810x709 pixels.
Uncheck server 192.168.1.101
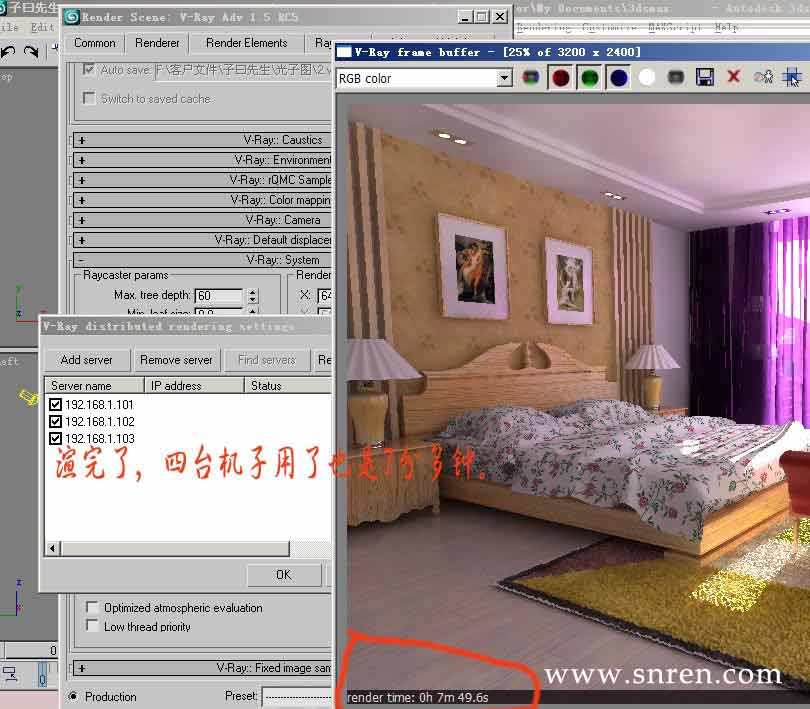coord(55,405)
